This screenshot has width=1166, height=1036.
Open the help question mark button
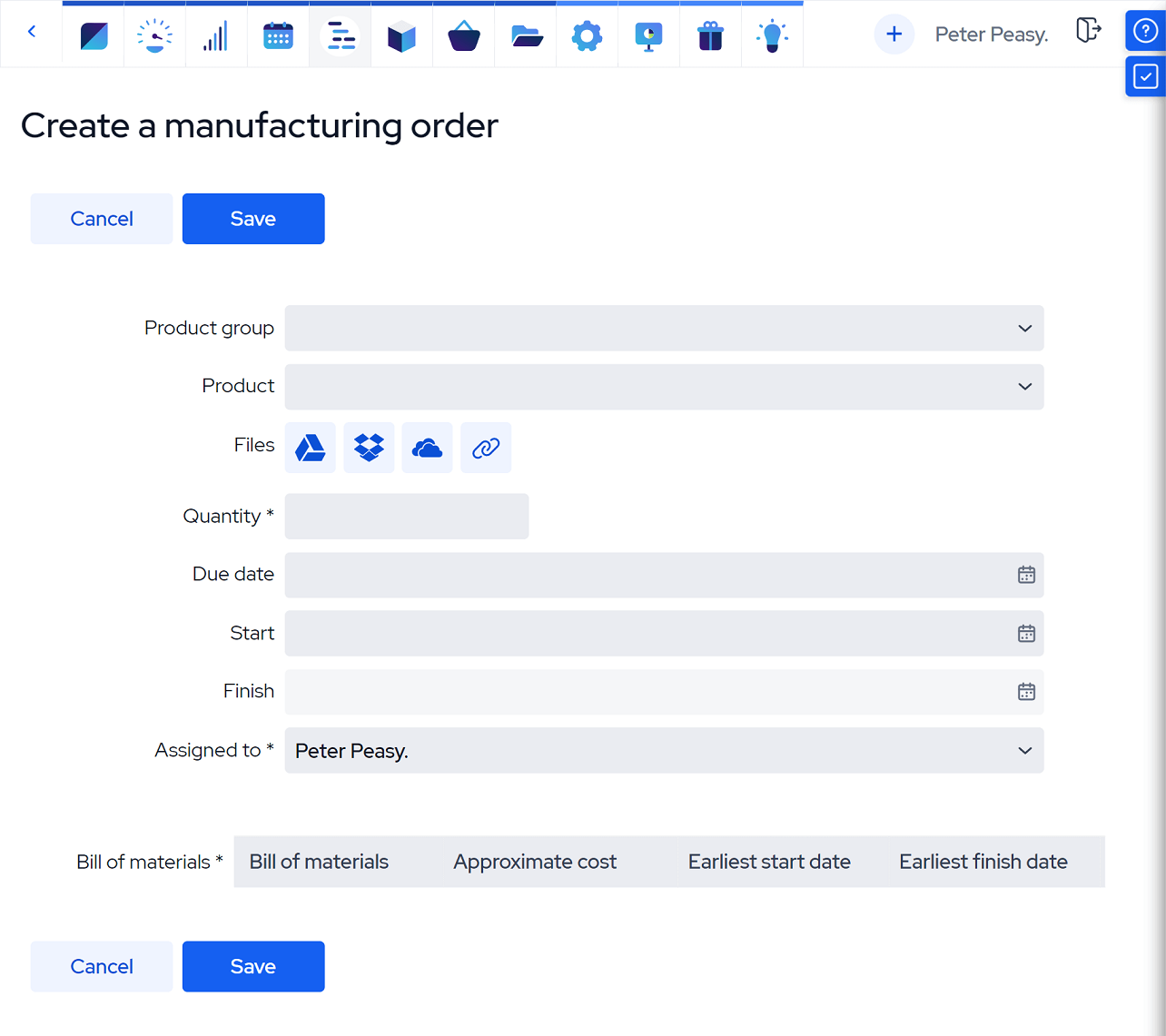coord(1145,31)
